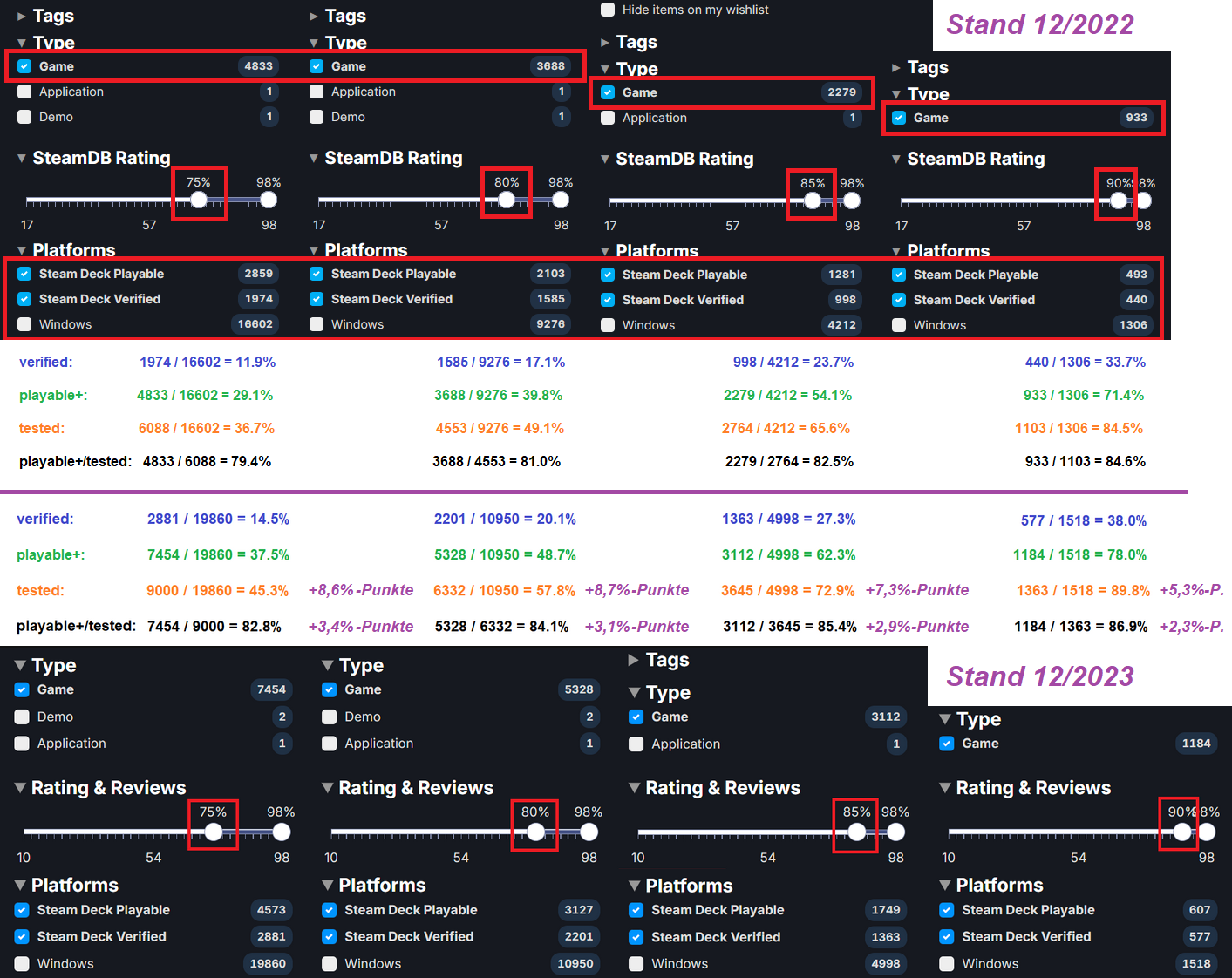Select text '2881 / 19860 = 14.5%'

218,519
